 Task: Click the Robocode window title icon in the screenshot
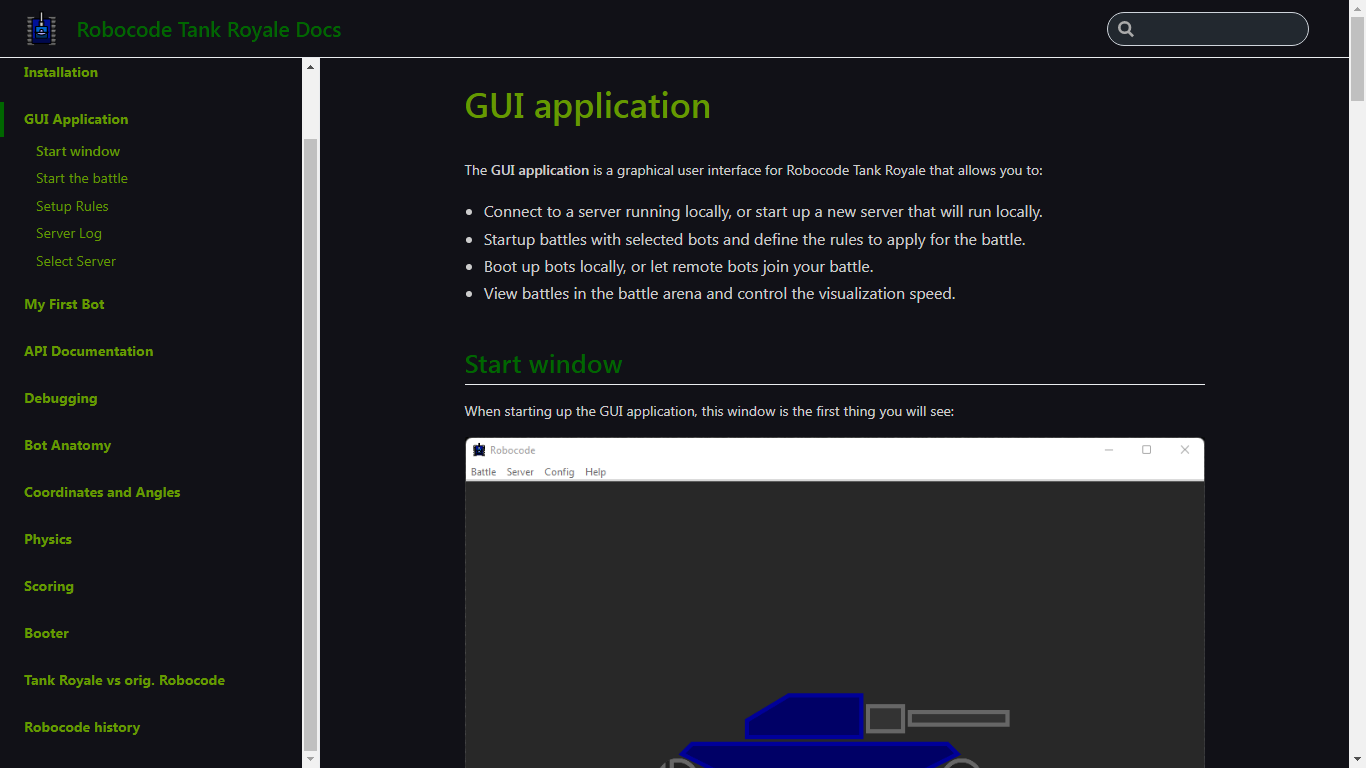click(479, 450)
